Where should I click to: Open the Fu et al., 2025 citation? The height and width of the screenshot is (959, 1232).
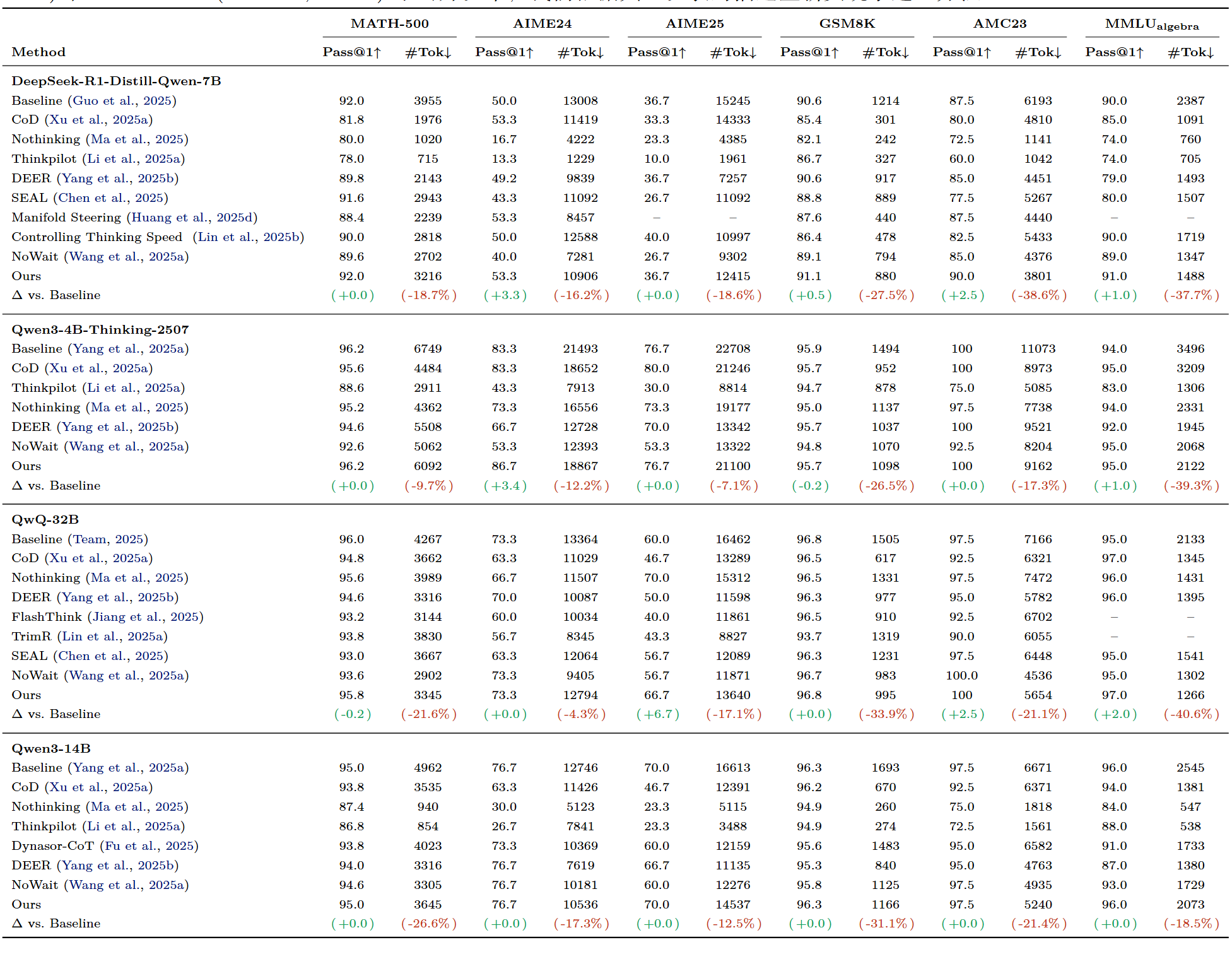[x=149, y=845]
